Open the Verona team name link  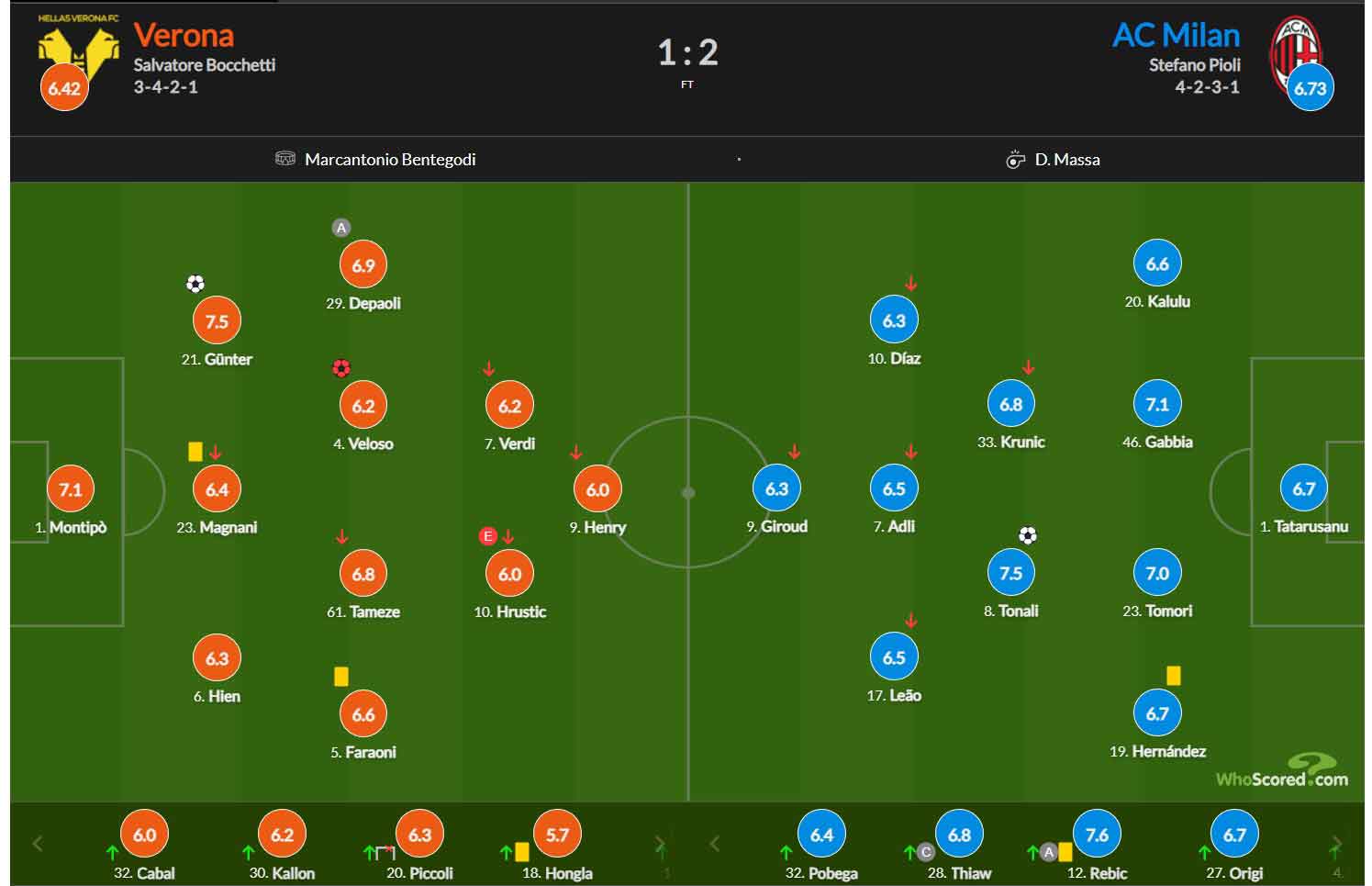[184, 36]
